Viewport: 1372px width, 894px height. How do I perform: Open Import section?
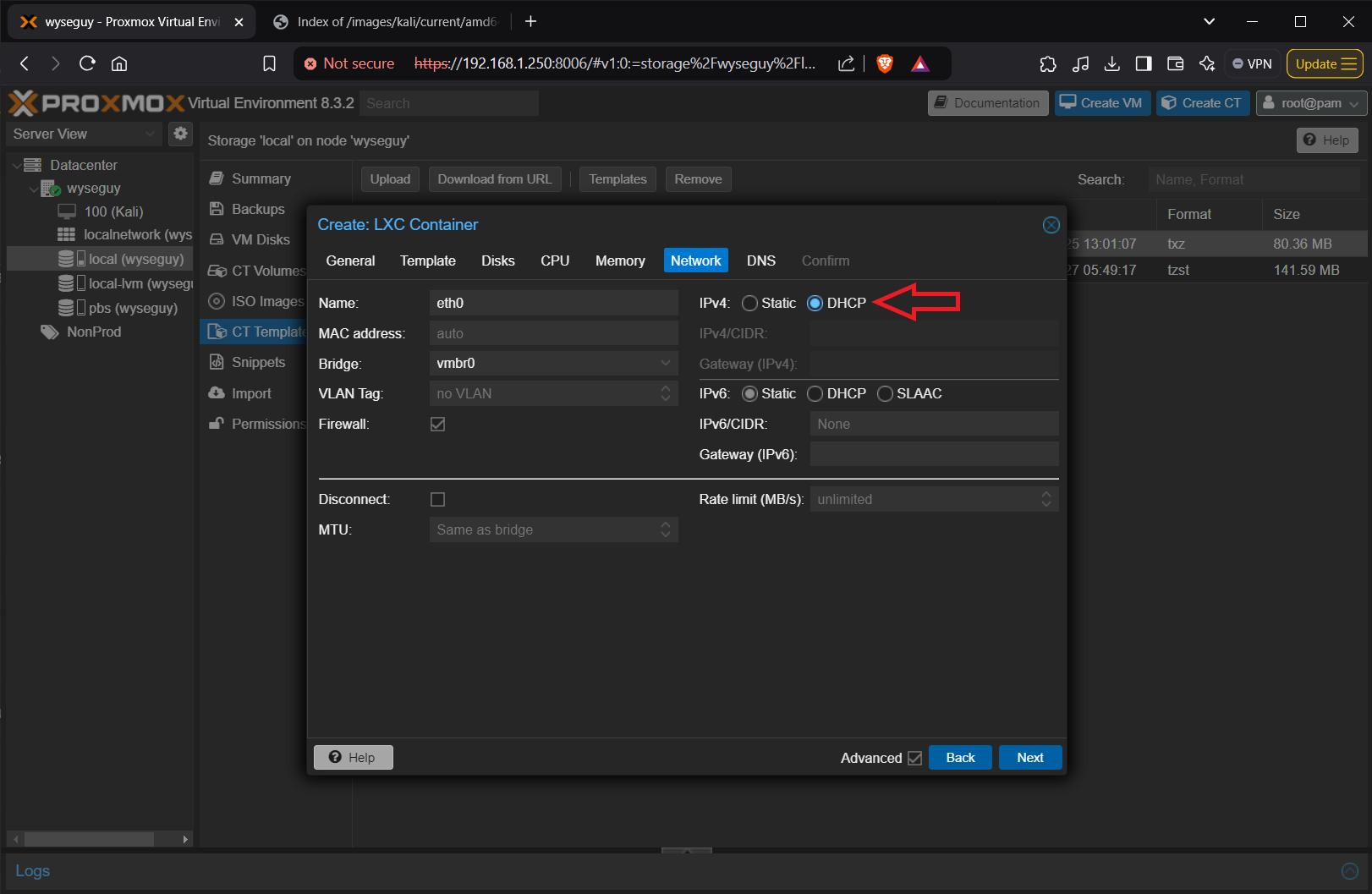pos(240,393)
